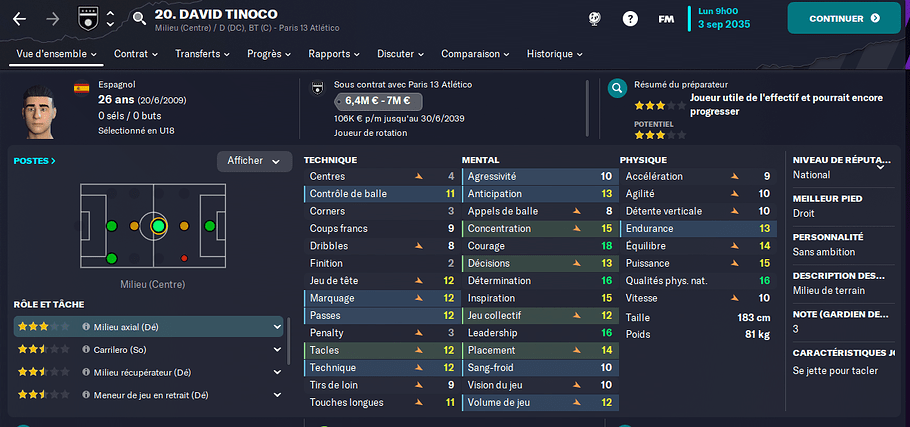Select central midfield green position on pitch

pyautogui.click(x=158, y=226)
